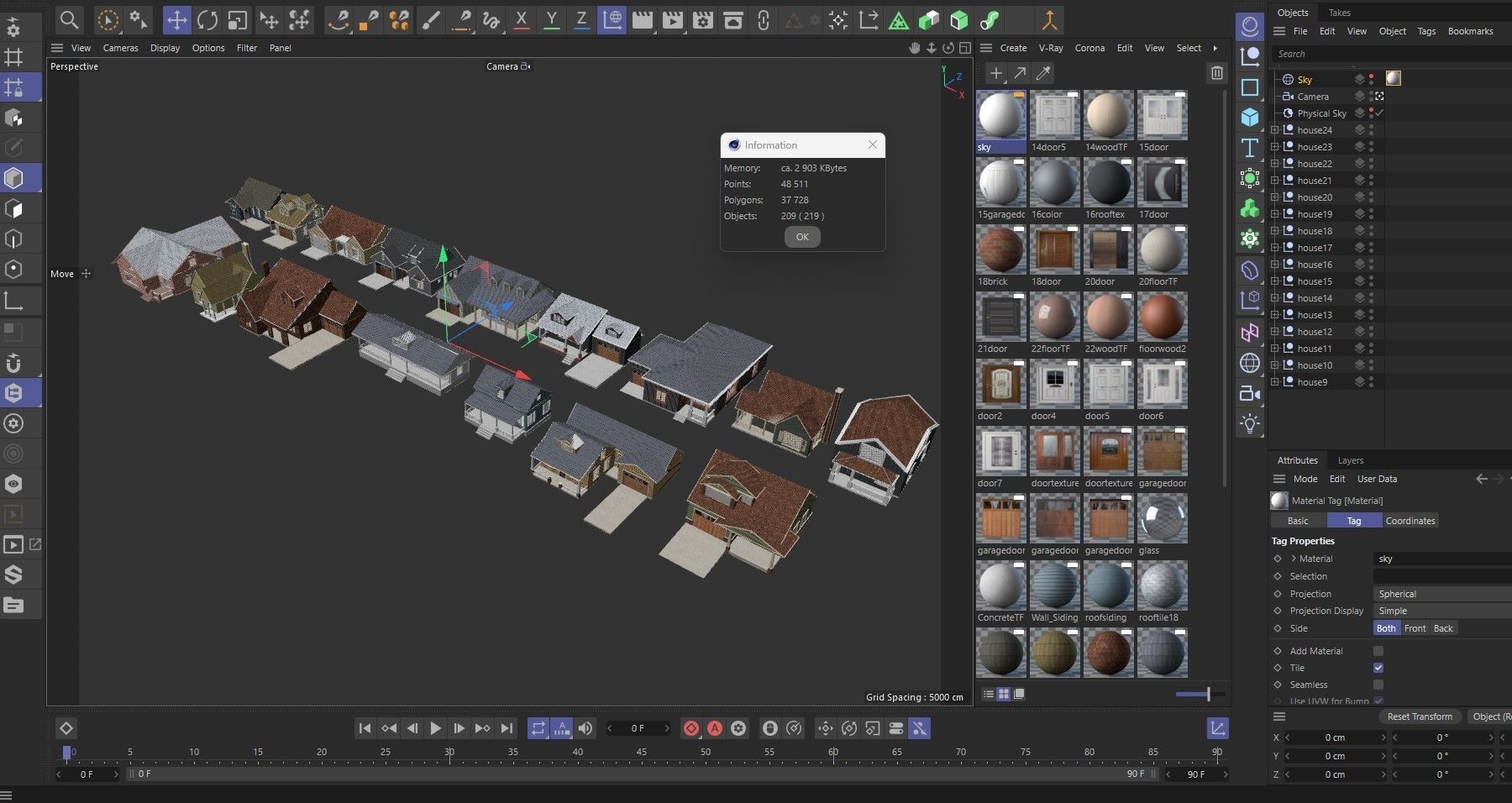Click the Render View clapperboard icon
This screenshot has height=803, width=1512.
coord(643,19)
